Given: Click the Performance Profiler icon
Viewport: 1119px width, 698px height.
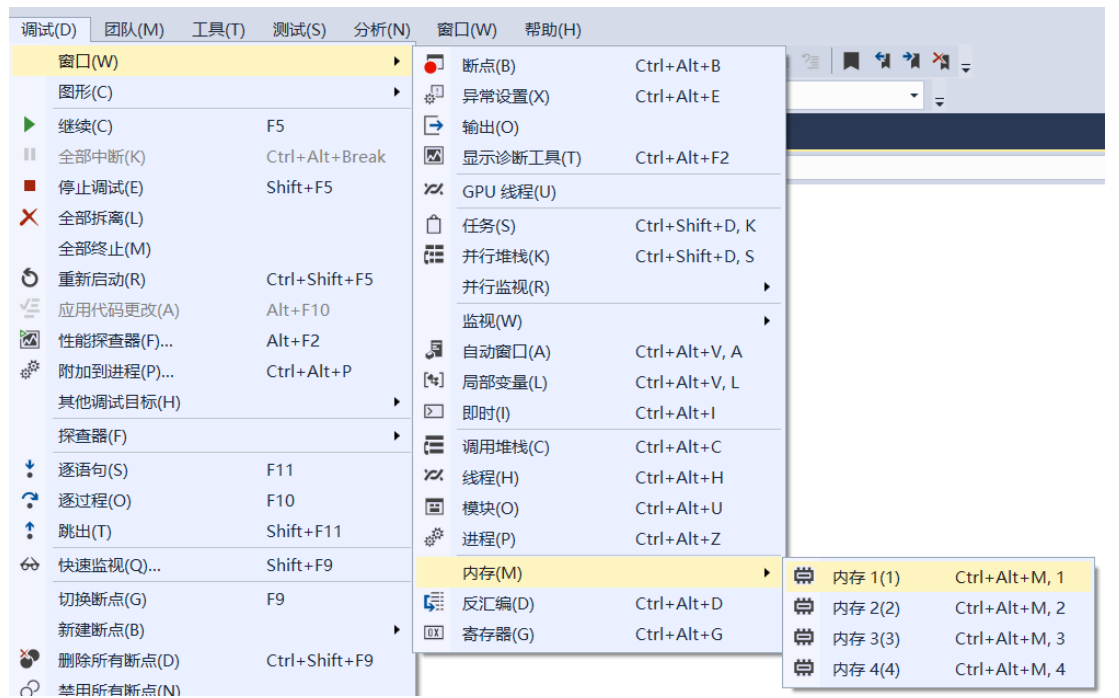Looking at the screenshot, I should (29, 340).
